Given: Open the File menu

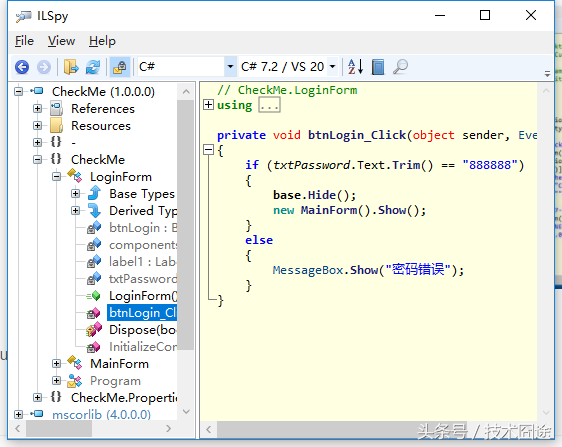Looking at the screenshot, I should 24,41.
